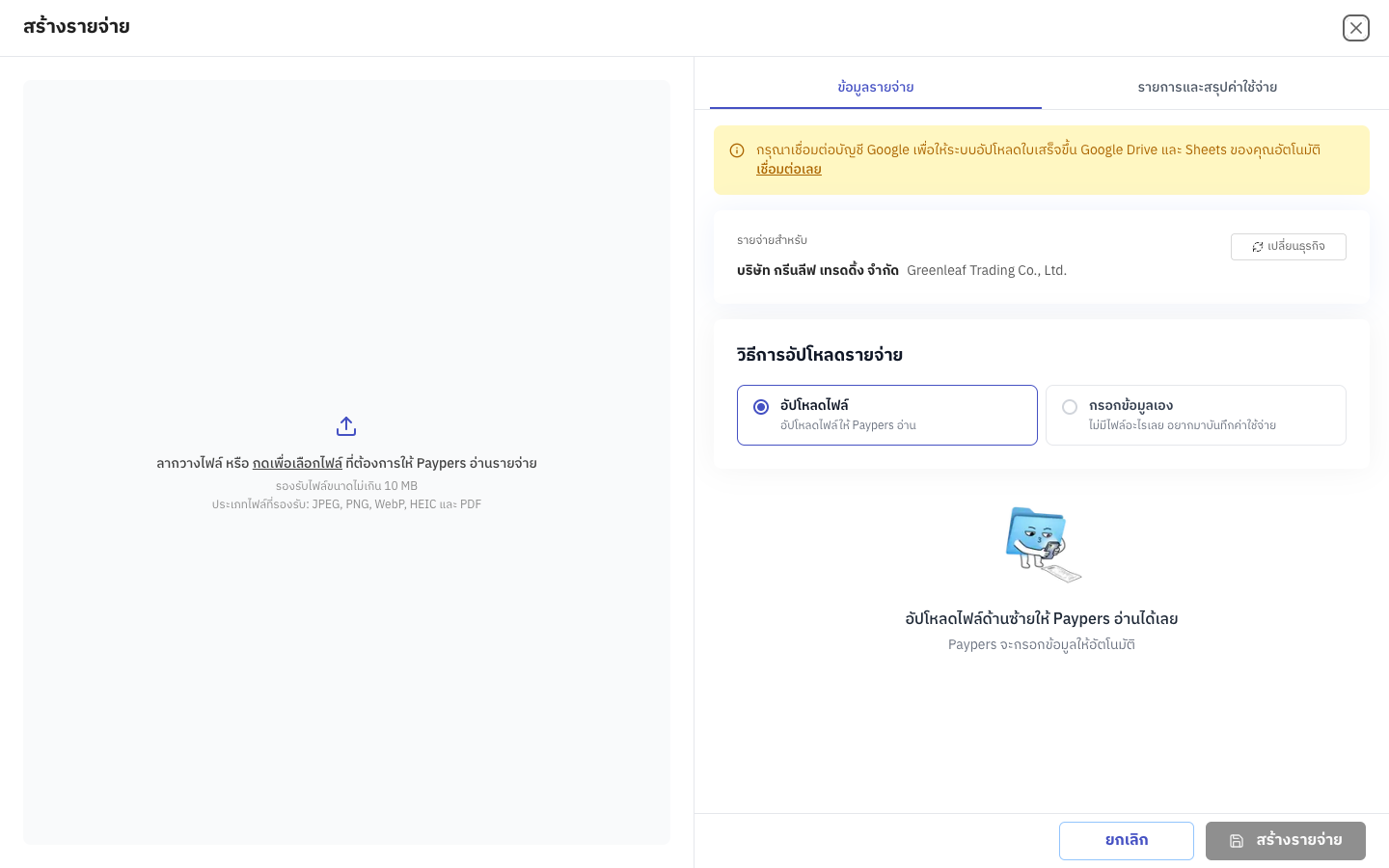Click the ไม่มีไฟล์อะไรเลย manual entry card
Image resolution: width=1389 pixels, height=868 pixels.
1196,416
